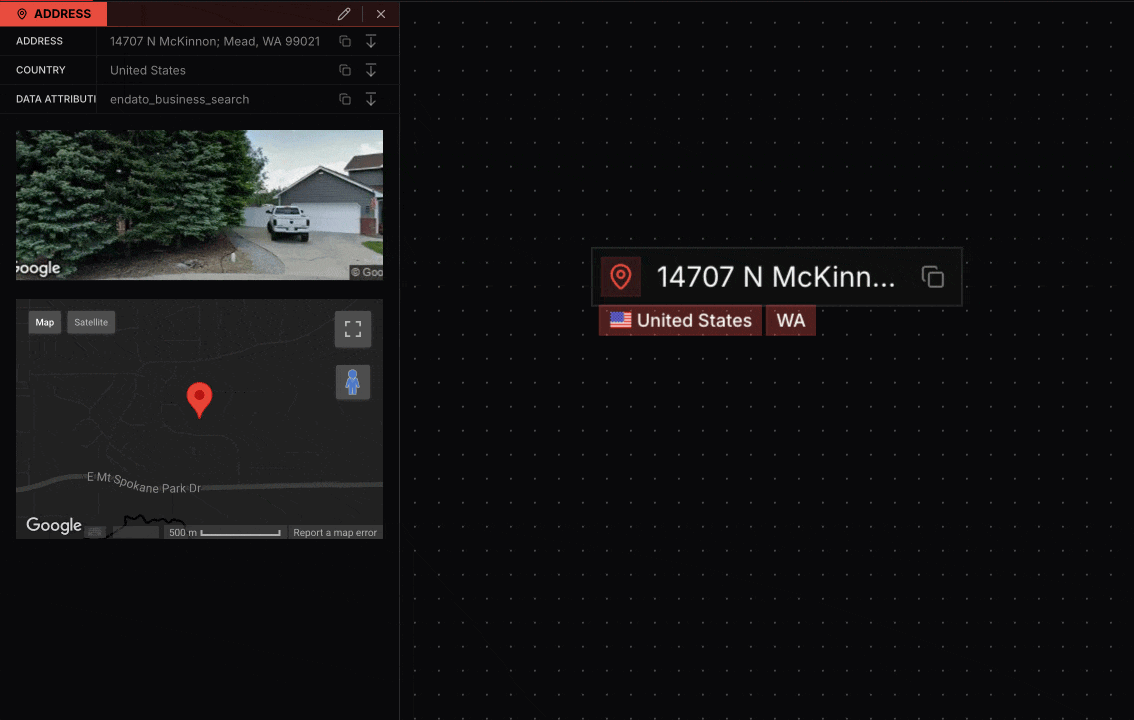This screenshot has height=720, width=1134.
Task: Select the address text 14707 N McKinnon; Mead
Action: click(x=215, y=41)
